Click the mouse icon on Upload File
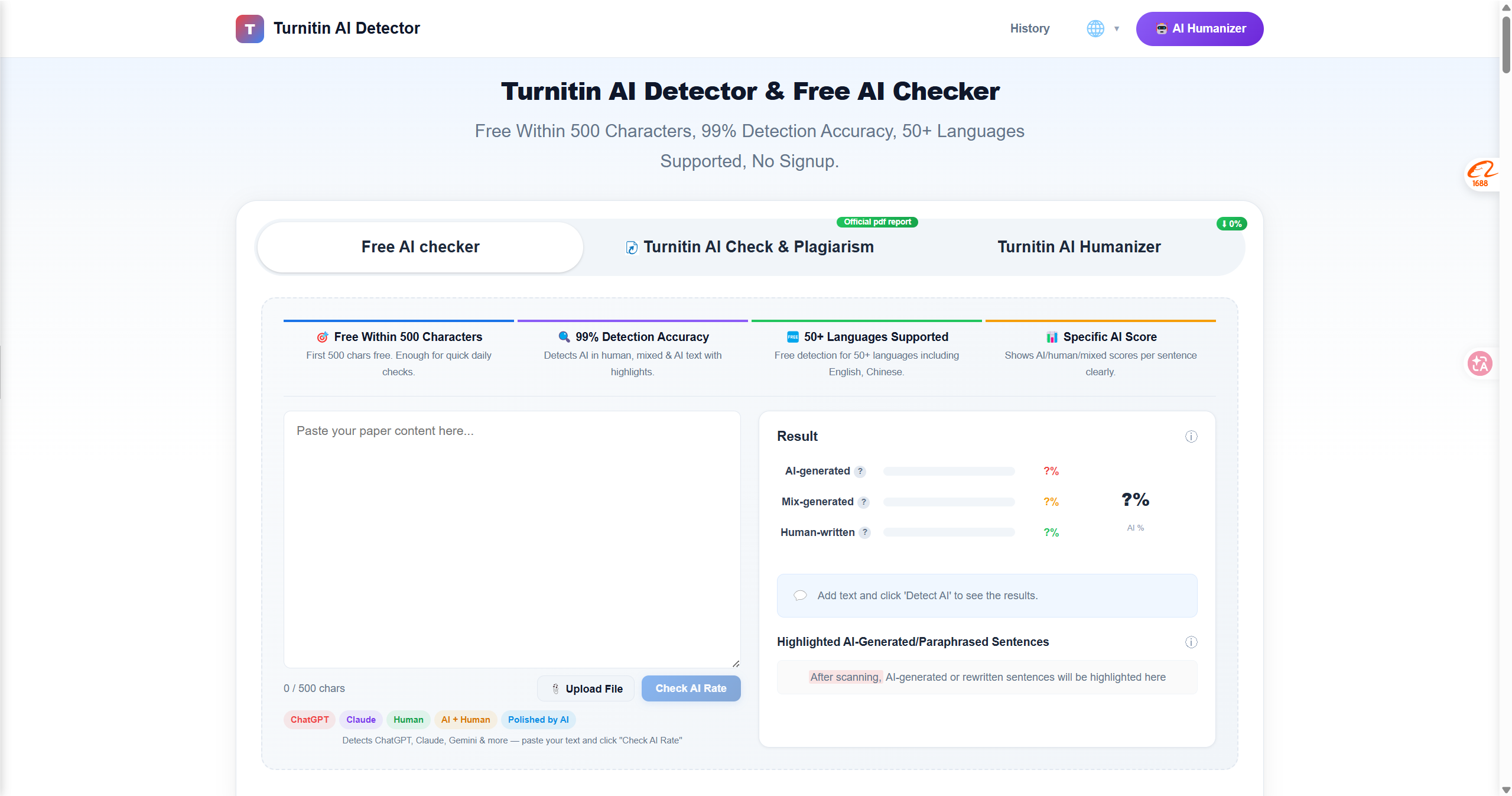The image size is (1512, 796). [x=555, y=688]
